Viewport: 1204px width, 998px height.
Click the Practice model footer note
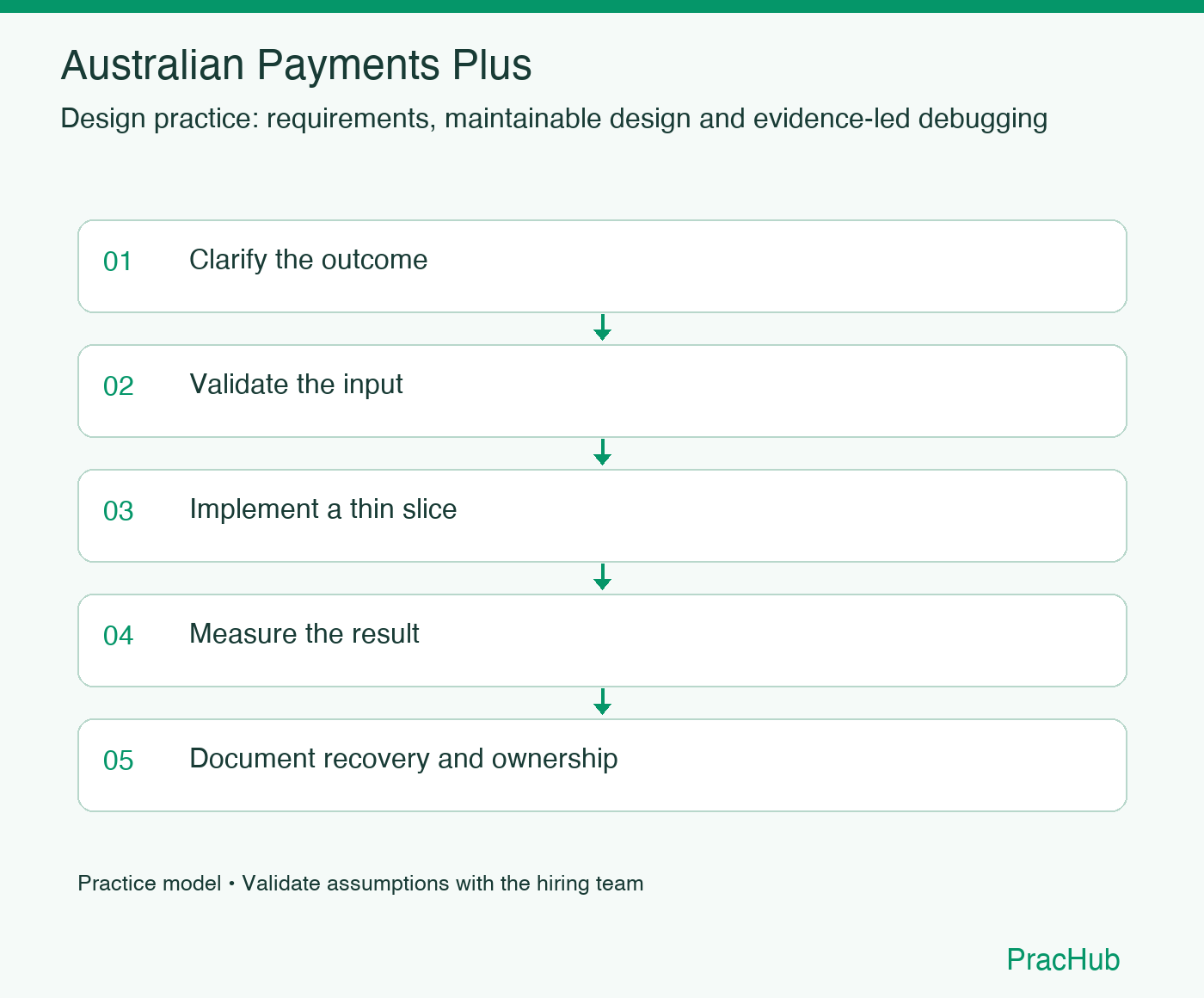360,884
